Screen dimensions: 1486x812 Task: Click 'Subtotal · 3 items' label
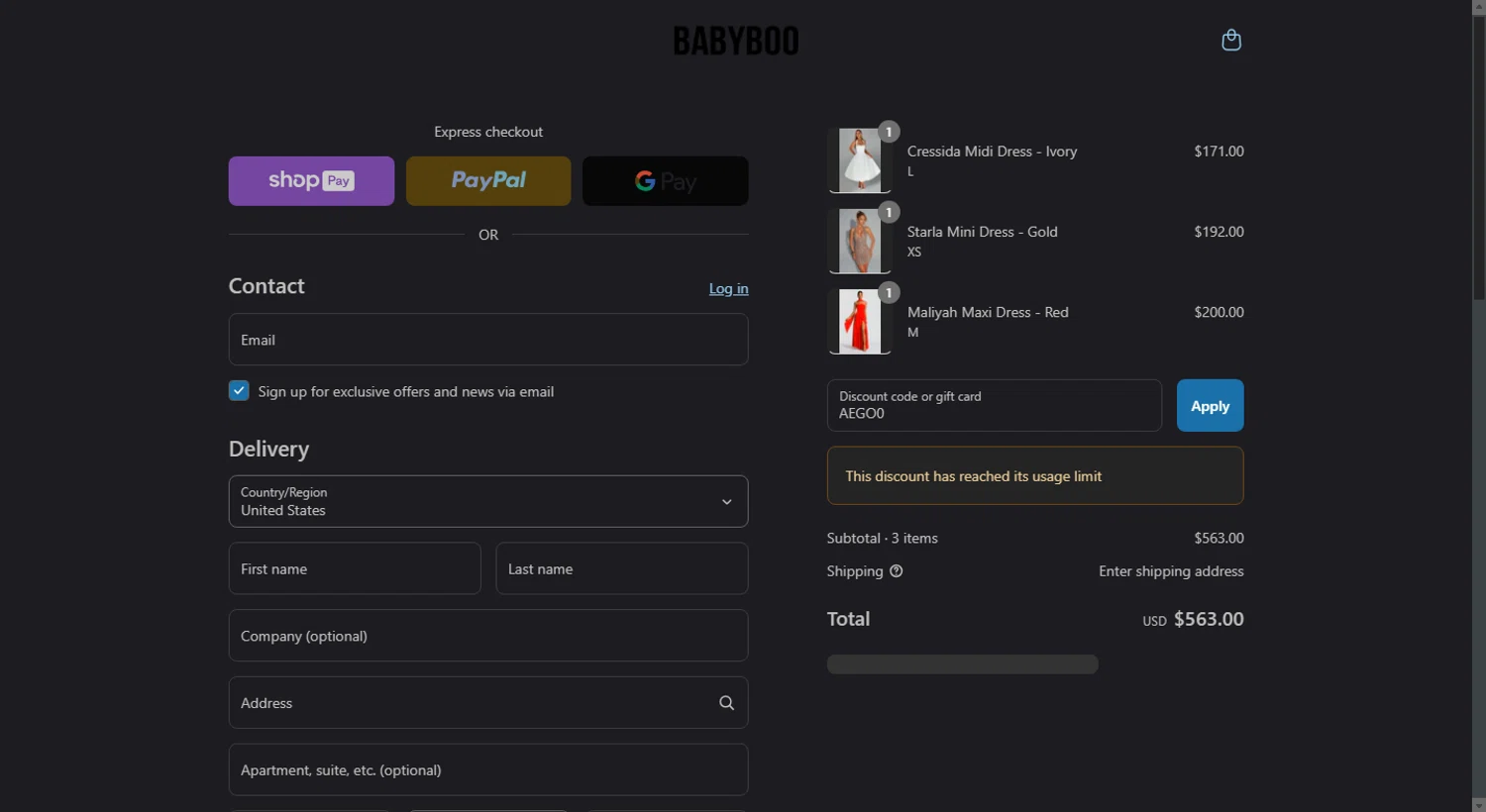point(882,539)
